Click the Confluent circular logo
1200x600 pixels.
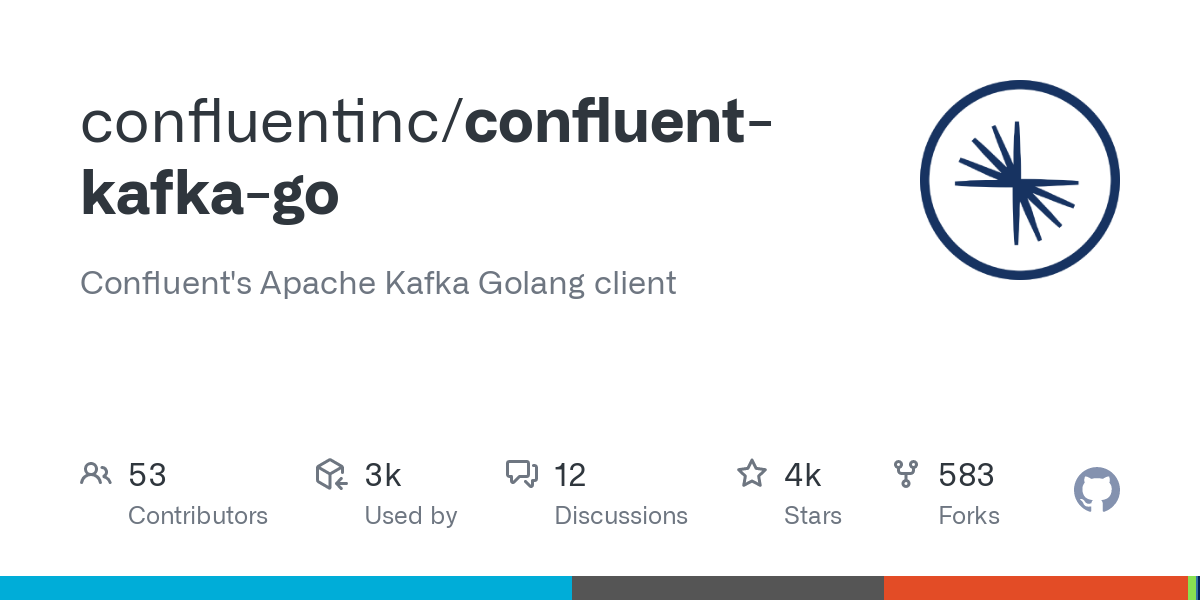pyautogui.click(x=1020, y=180)
